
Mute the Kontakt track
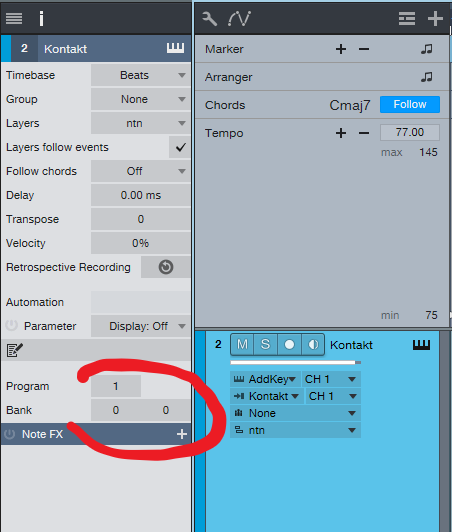[242, 345]
